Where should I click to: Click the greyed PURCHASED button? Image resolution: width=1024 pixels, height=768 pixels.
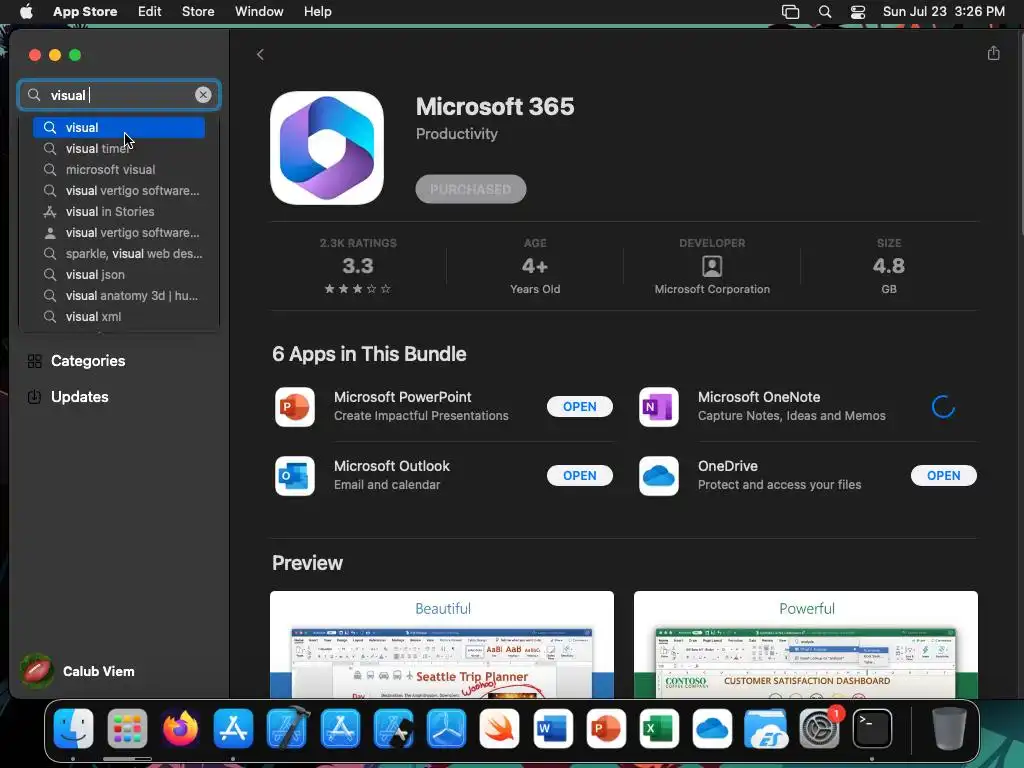pos(470,189)
